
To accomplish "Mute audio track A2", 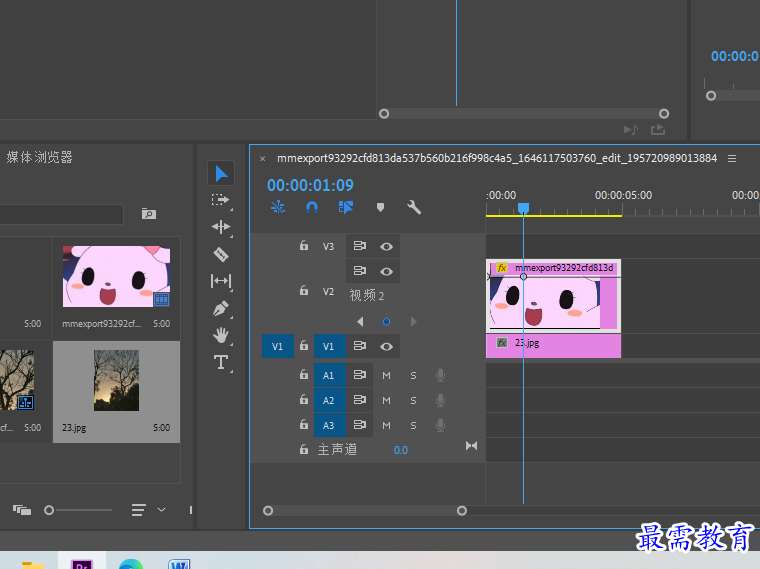I will (386, 401).
